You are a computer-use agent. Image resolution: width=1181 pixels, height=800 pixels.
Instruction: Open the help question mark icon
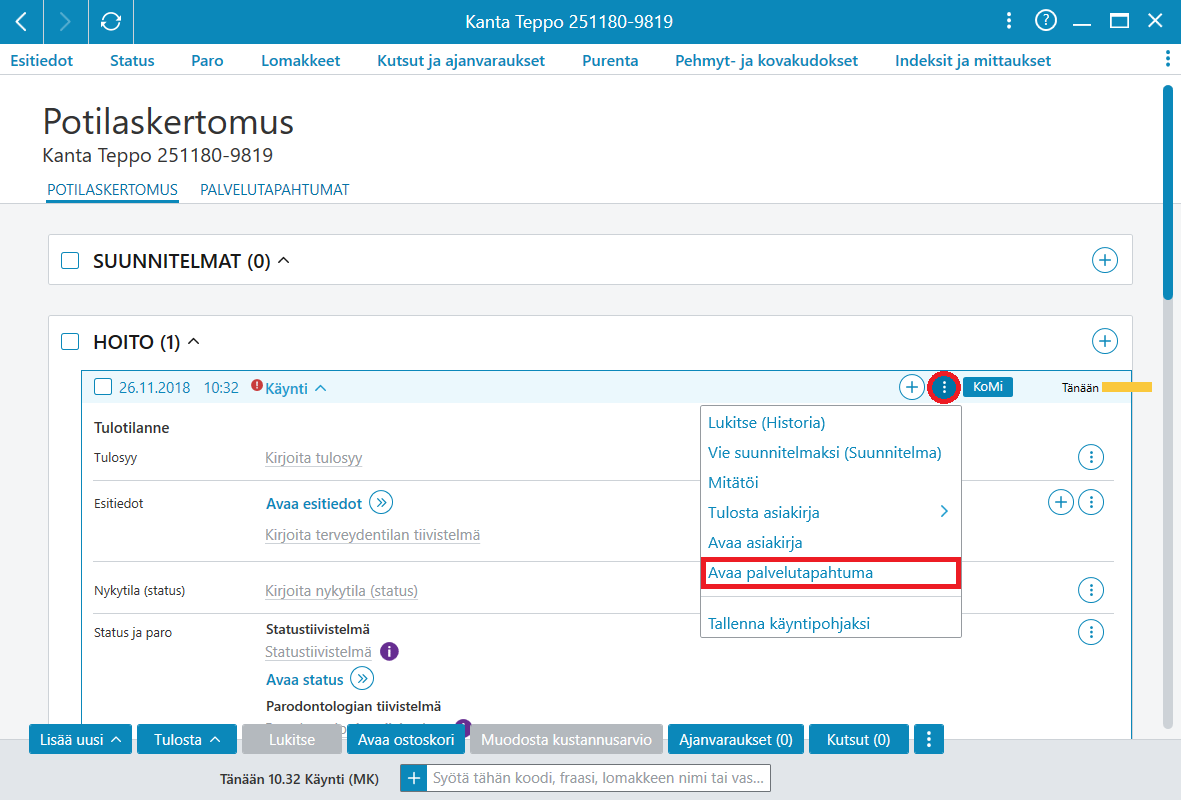tap(1045, 21)
